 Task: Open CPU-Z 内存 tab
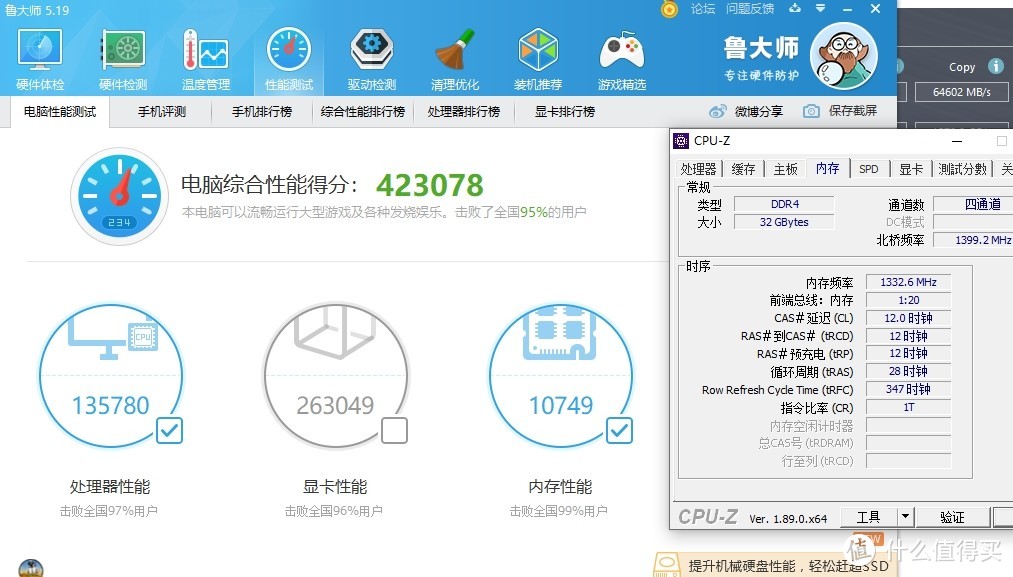tap(828, 169)
